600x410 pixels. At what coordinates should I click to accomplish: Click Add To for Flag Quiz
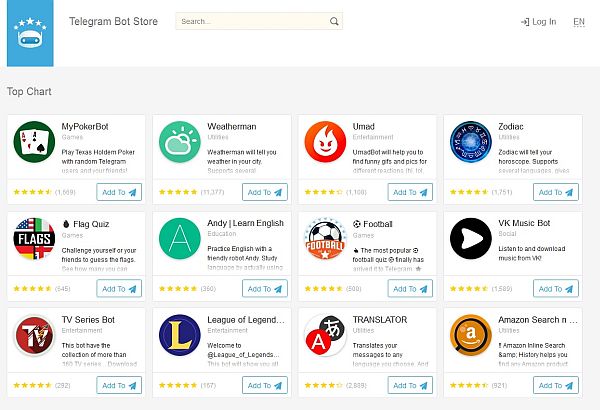pyautogui.click(x=119, y=289)
